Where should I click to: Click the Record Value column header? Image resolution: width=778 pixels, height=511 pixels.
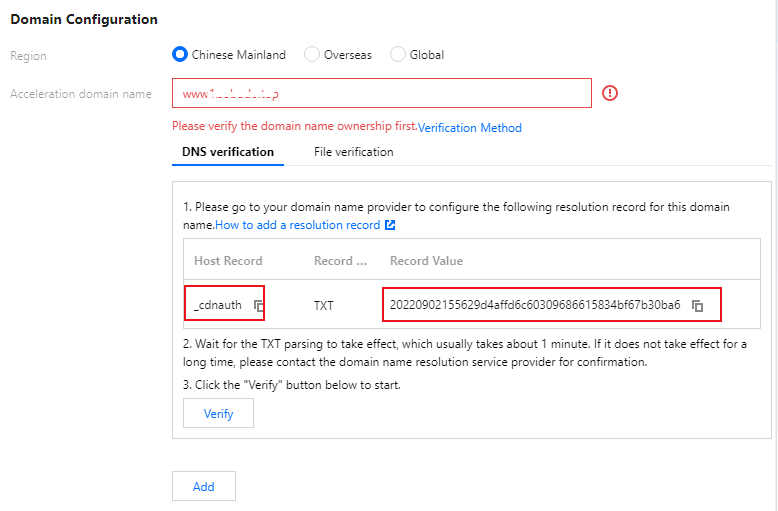426,261
